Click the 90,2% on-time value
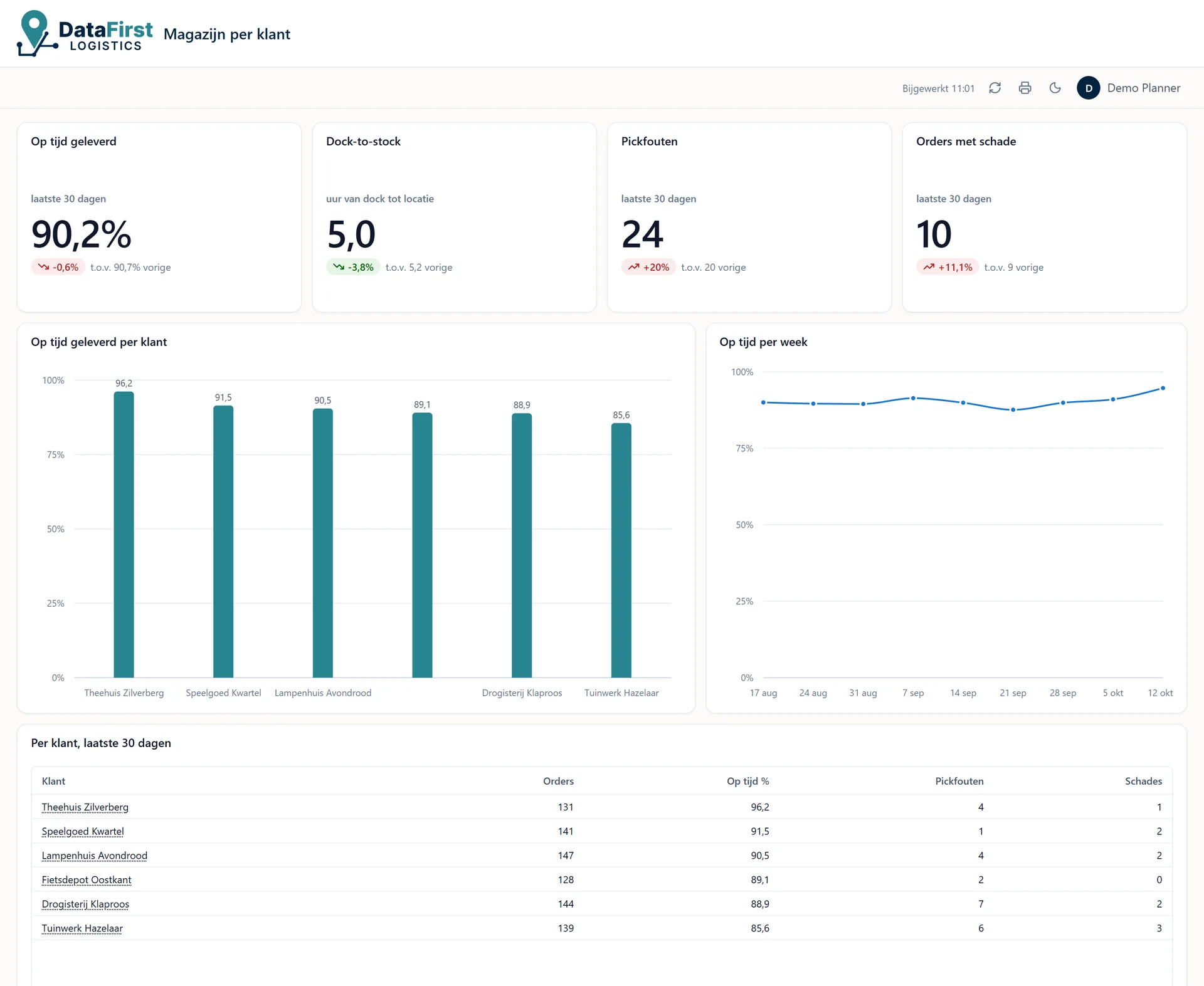The image size is (1204, 986). (x=82, y=234)
